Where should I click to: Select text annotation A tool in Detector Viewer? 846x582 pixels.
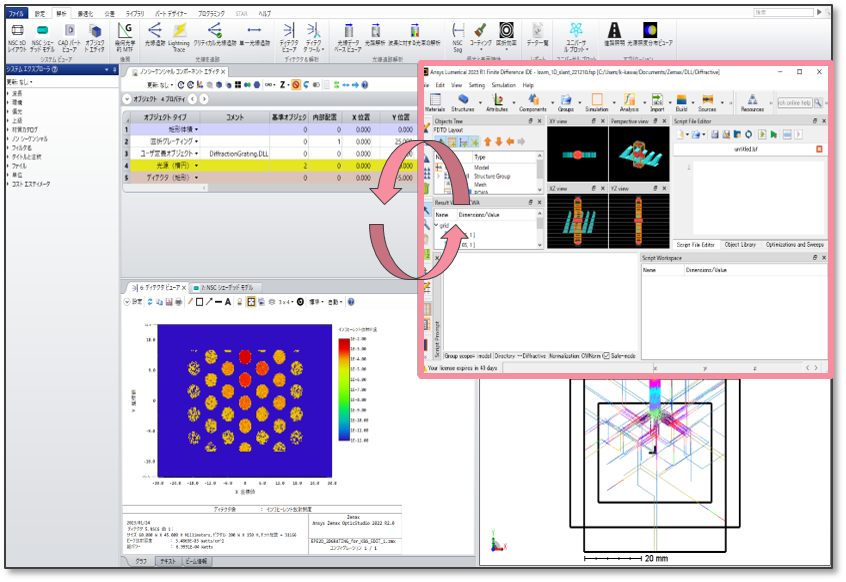click(x=228, y=302)
